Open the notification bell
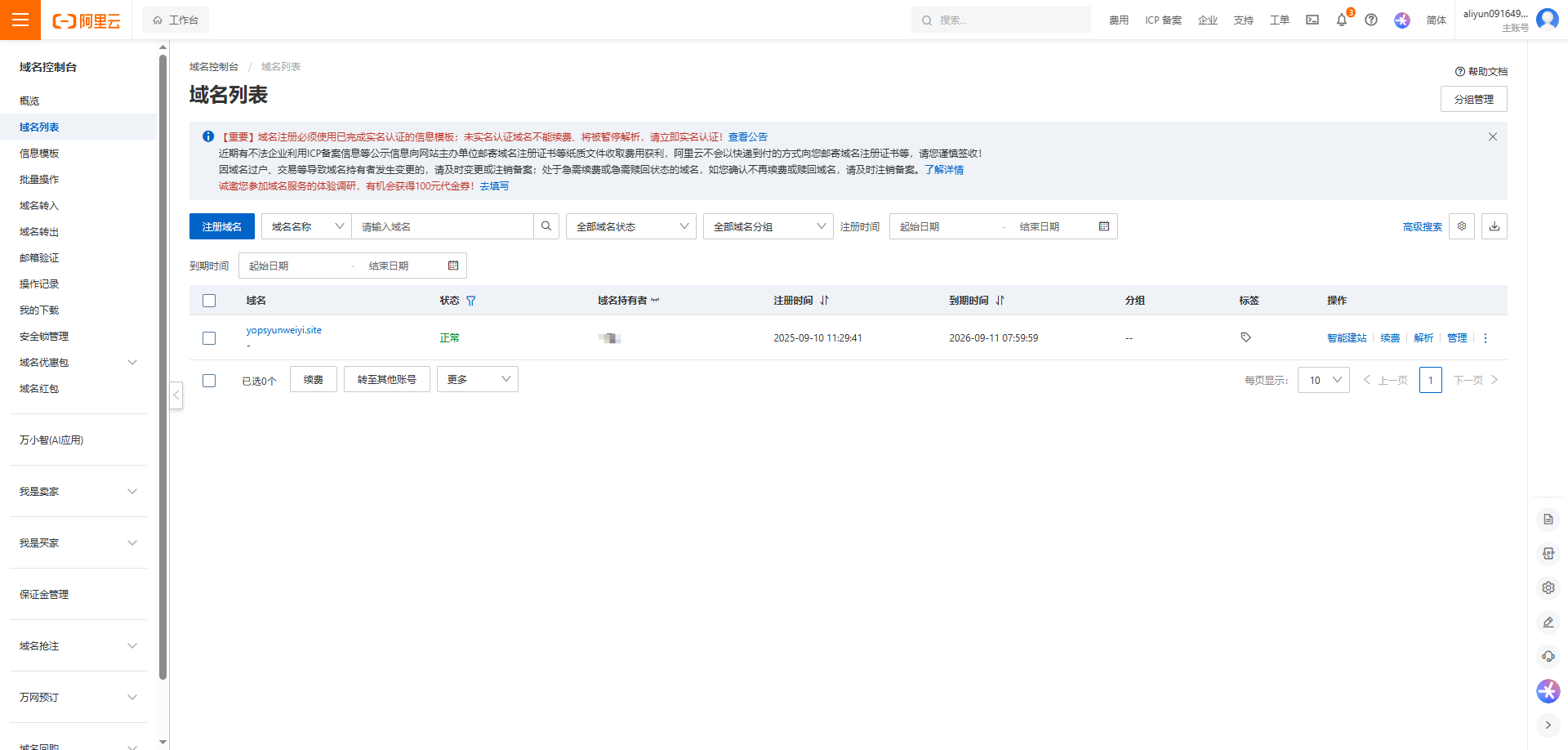 1342,20
